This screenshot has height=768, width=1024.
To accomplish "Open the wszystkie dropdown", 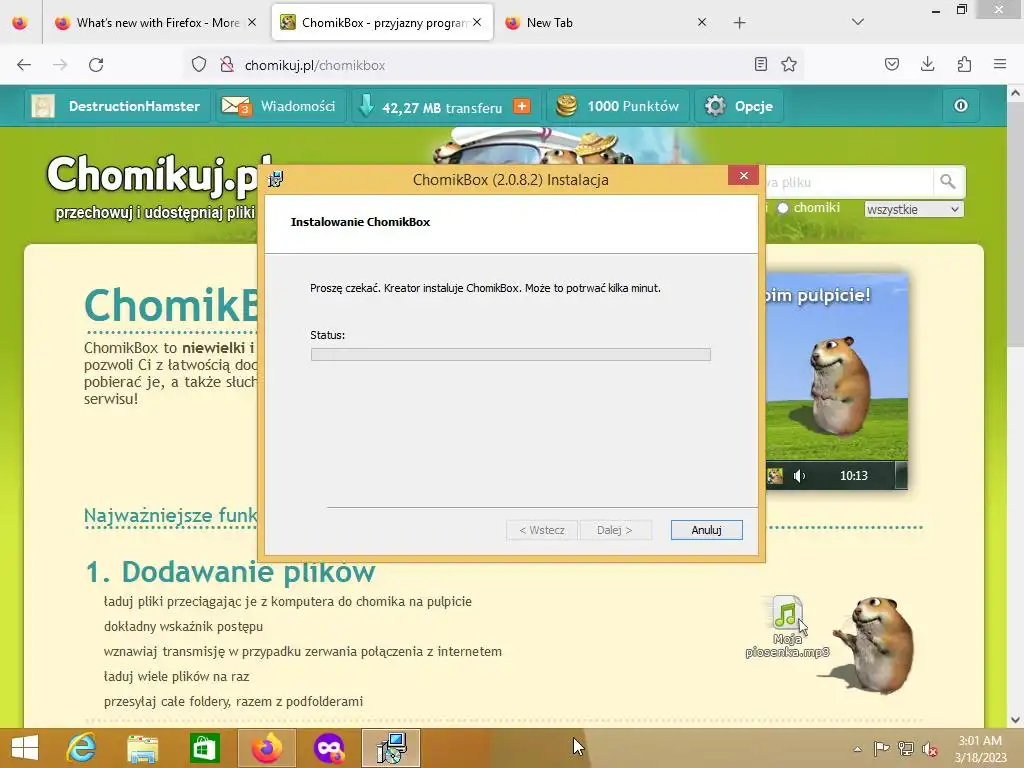I will click(914, 210).
